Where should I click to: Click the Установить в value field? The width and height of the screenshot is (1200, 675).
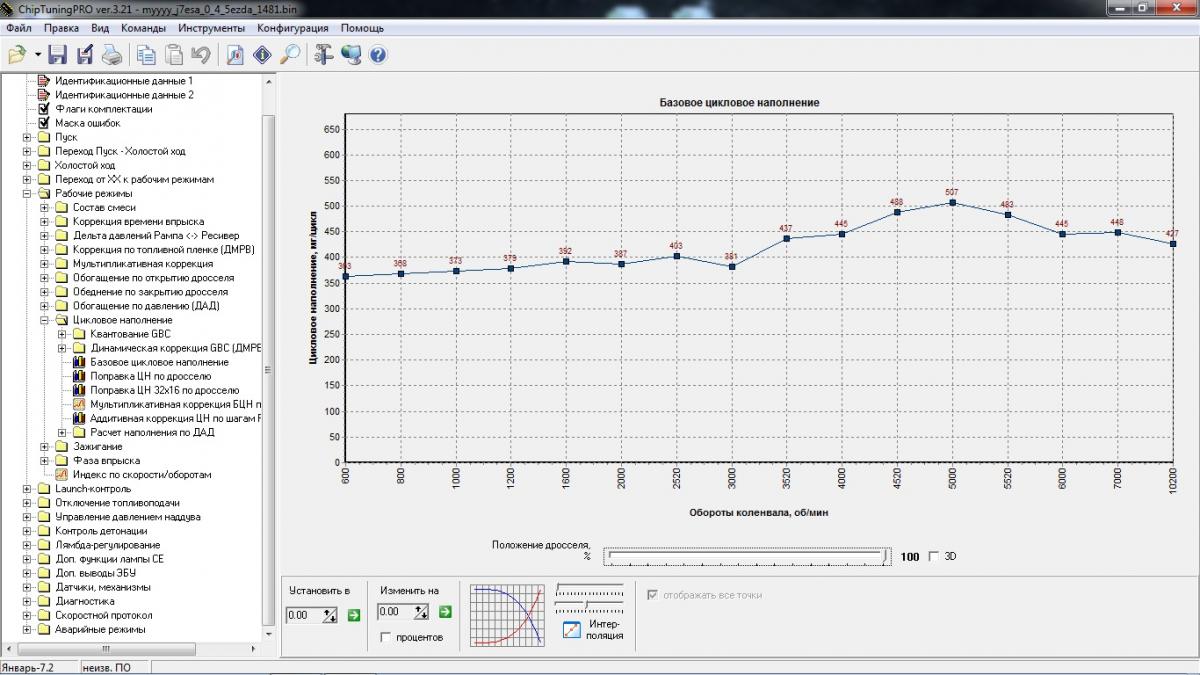pos(304,615)
